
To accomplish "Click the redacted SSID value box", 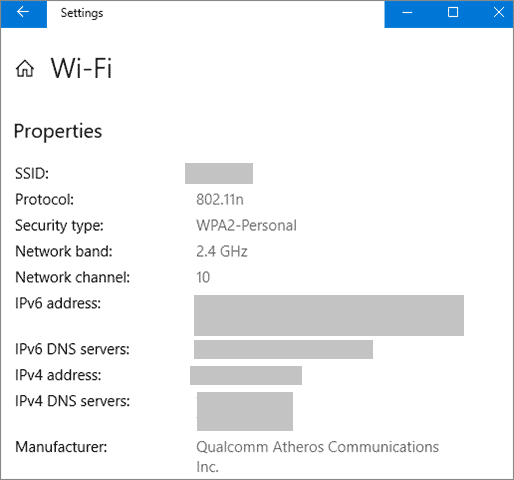I will [x=219, y=173].
